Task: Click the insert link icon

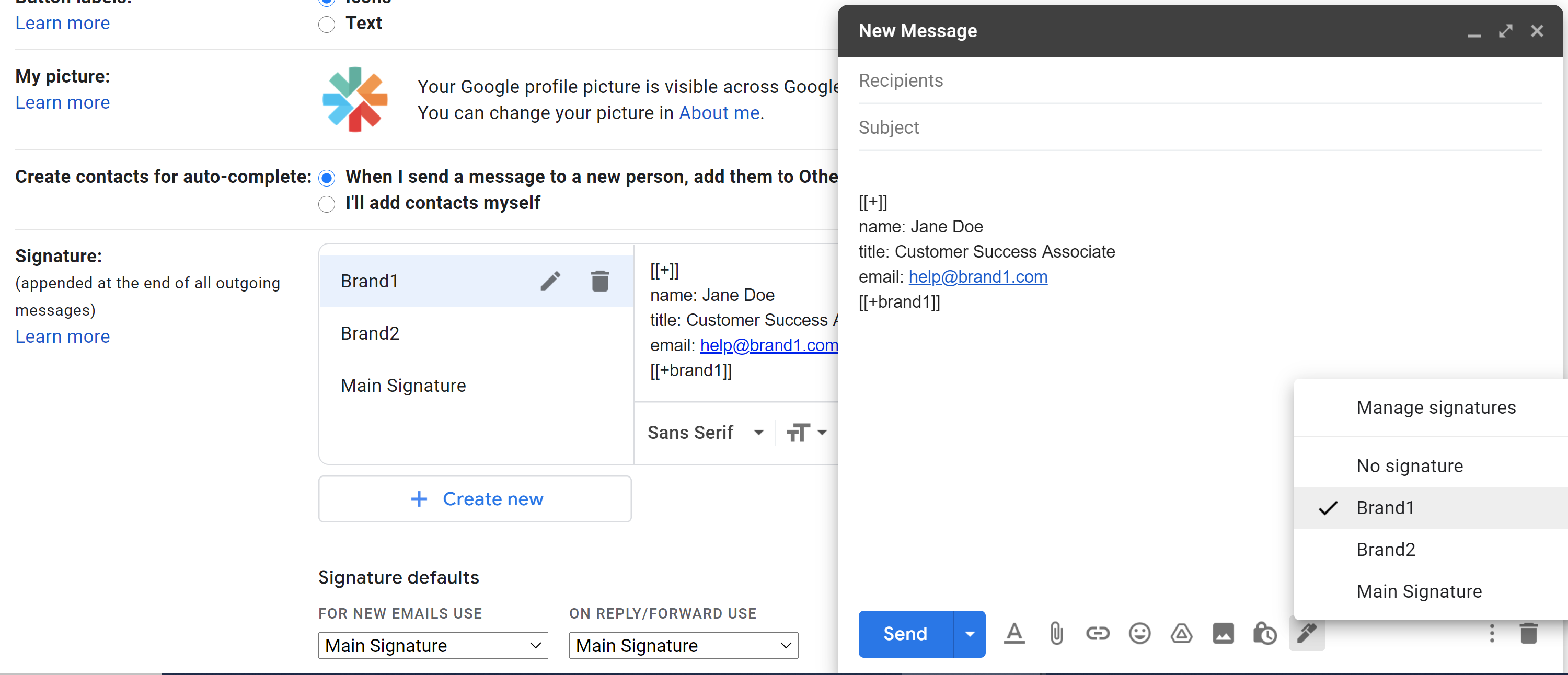Action: 1098,634
